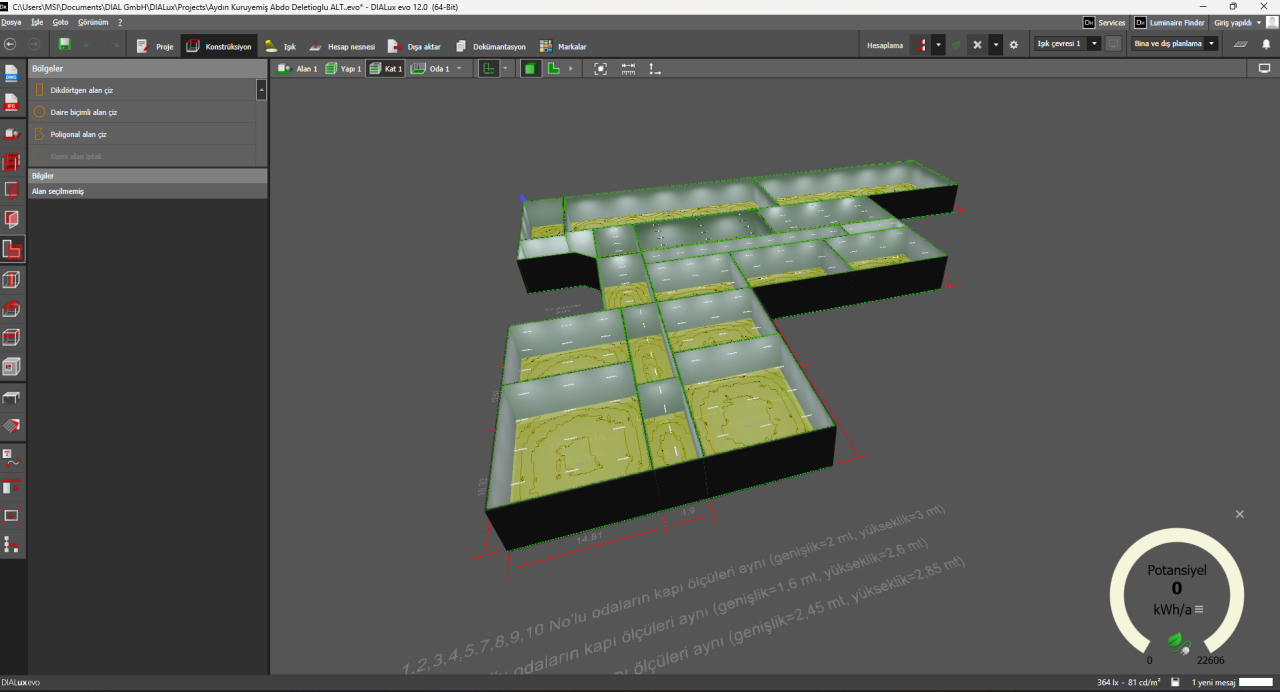This screenshot has width=1280, height=692.
Task: Switch to the Markalar tab
Action: (563, 46)
